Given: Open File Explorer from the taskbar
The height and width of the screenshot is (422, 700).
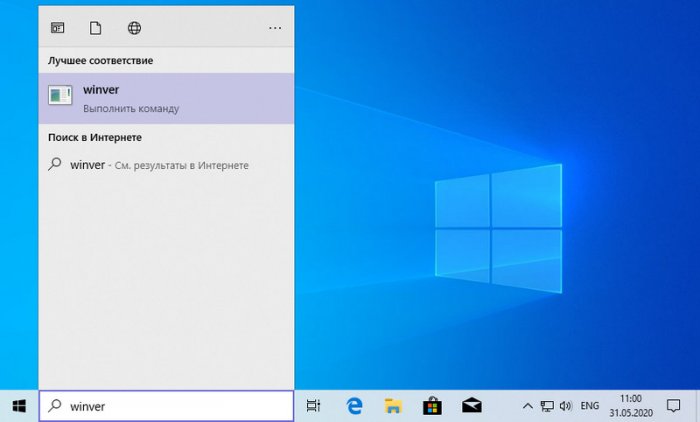Looking at the screenshot, I should coord(393,406).
